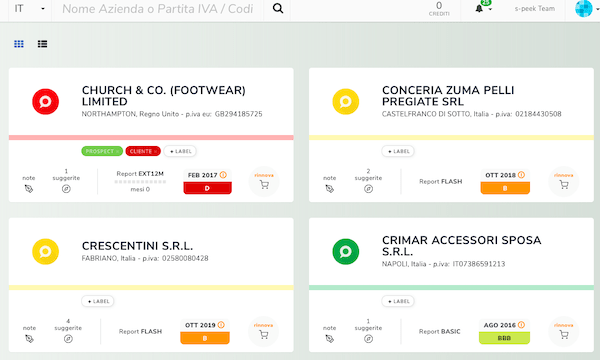This screenshot has width=600, height=360.
Task: Open notes icon on Crimar Accessori Sposa card
Action: 329,339
